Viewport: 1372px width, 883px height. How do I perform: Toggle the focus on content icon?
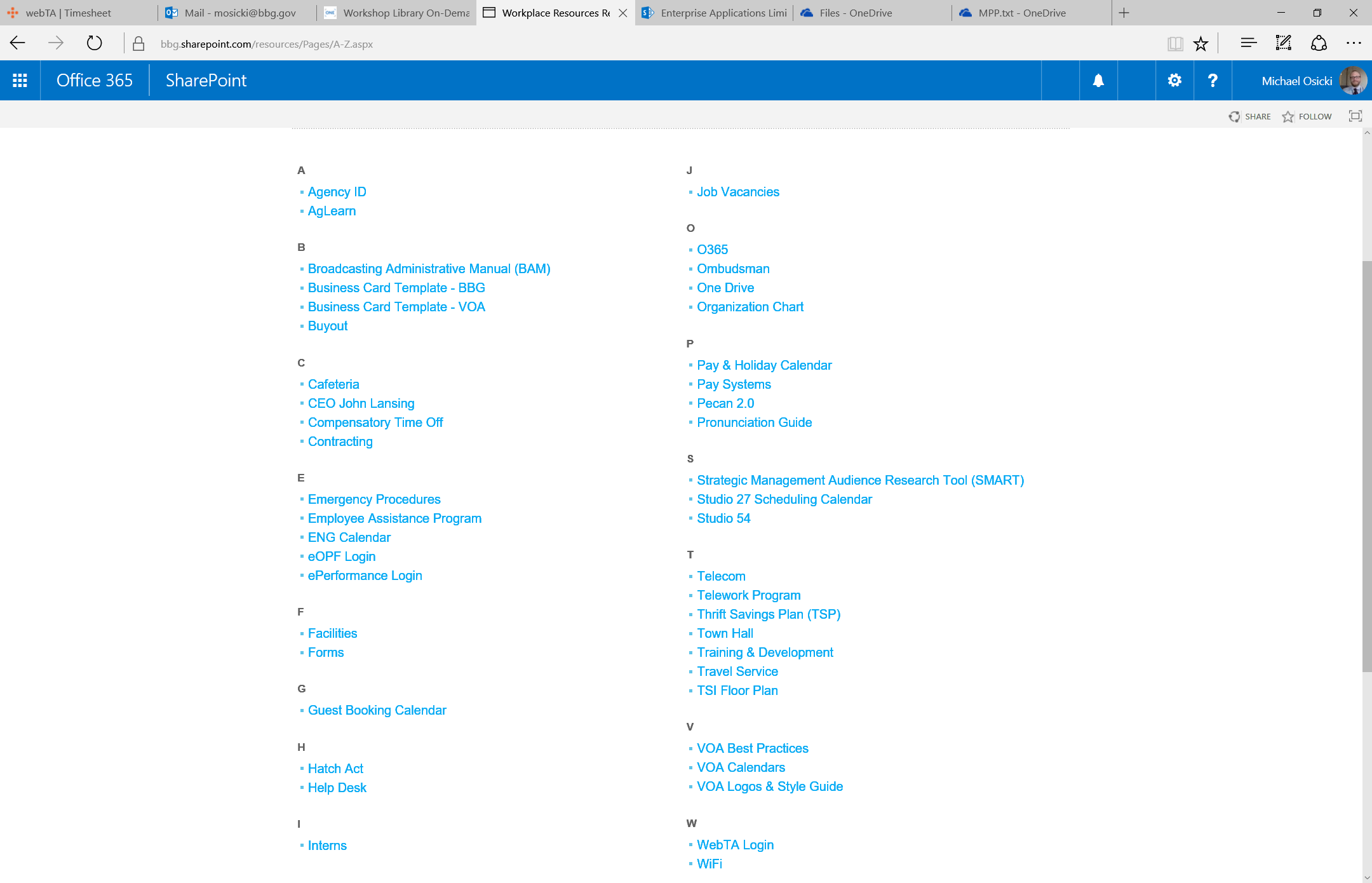(1355, 116)
